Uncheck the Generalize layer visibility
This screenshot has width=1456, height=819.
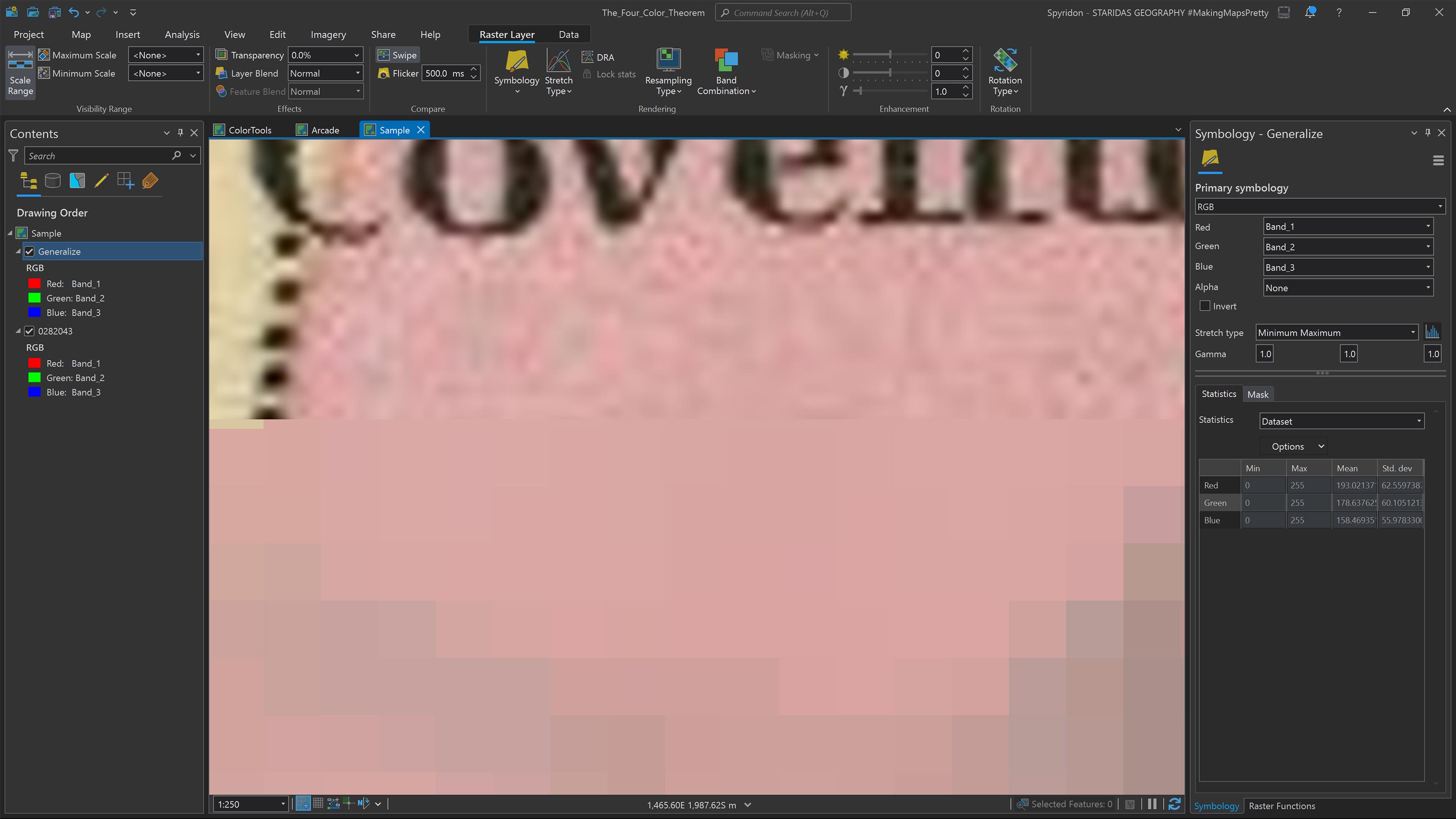[x=30, y=252]
